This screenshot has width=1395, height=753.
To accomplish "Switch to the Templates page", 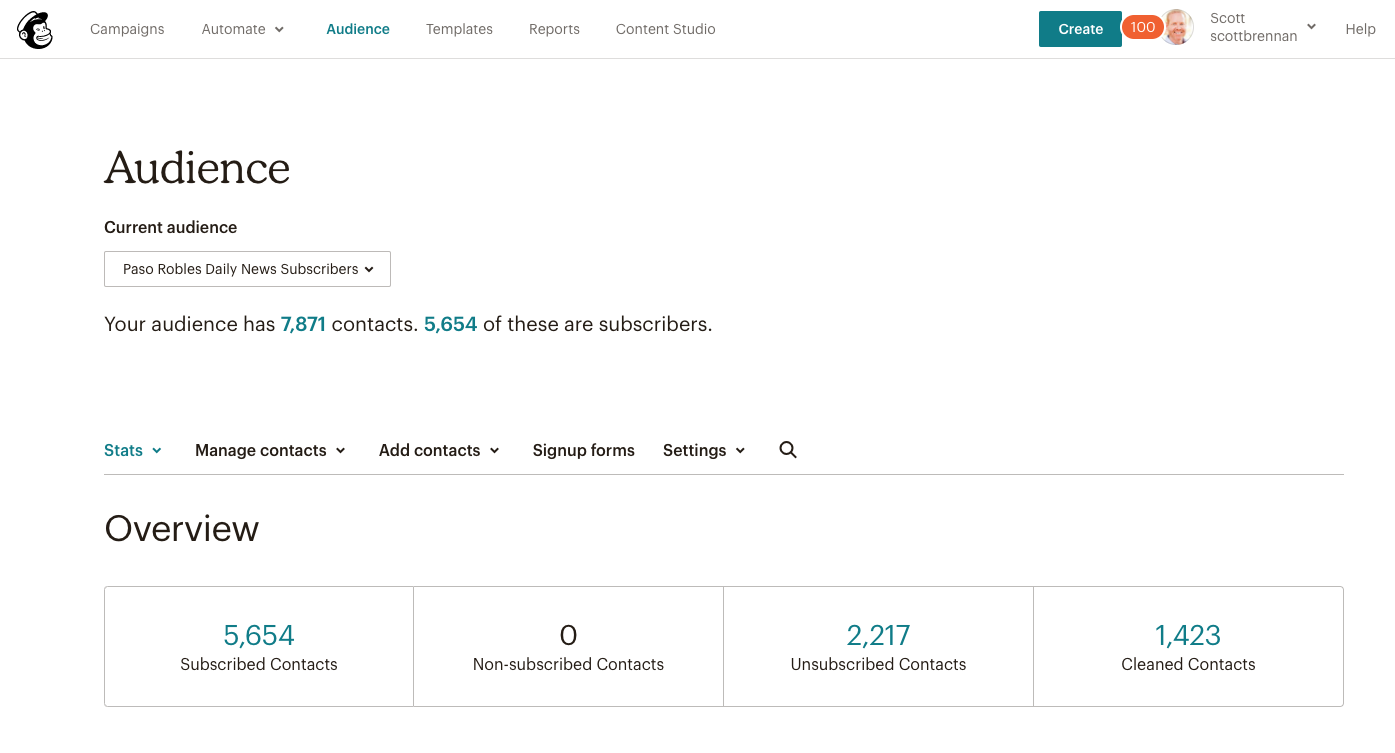I will tap(459, 29).
